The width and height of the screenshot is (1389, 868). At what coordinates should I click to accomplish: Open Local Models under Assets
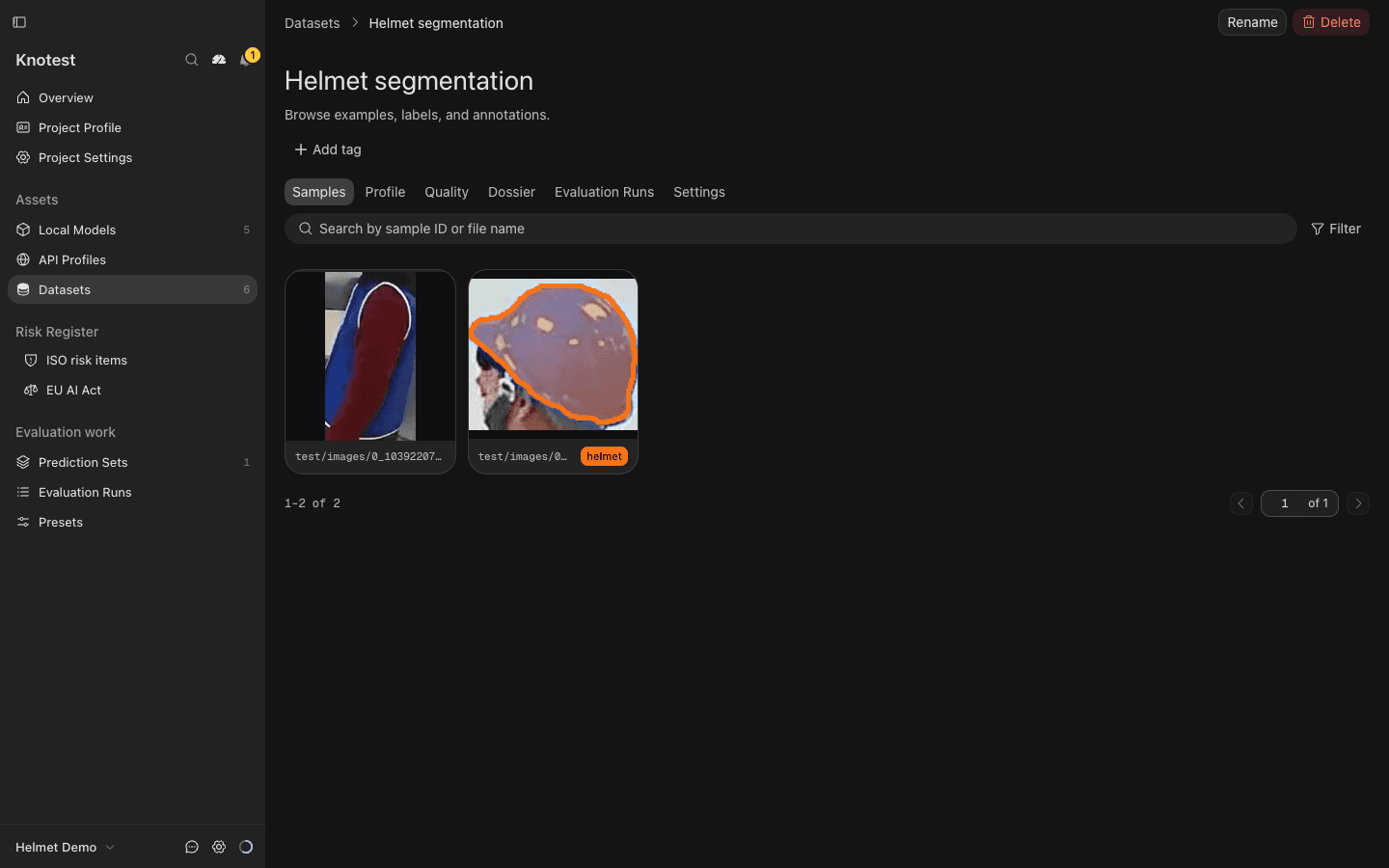click(x=132, y=230)
